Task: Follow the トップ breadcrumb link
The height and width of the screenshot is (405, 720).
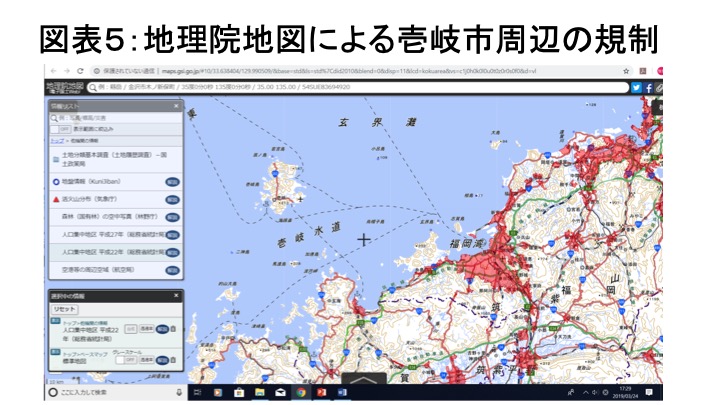Action: tap(57, 141)
